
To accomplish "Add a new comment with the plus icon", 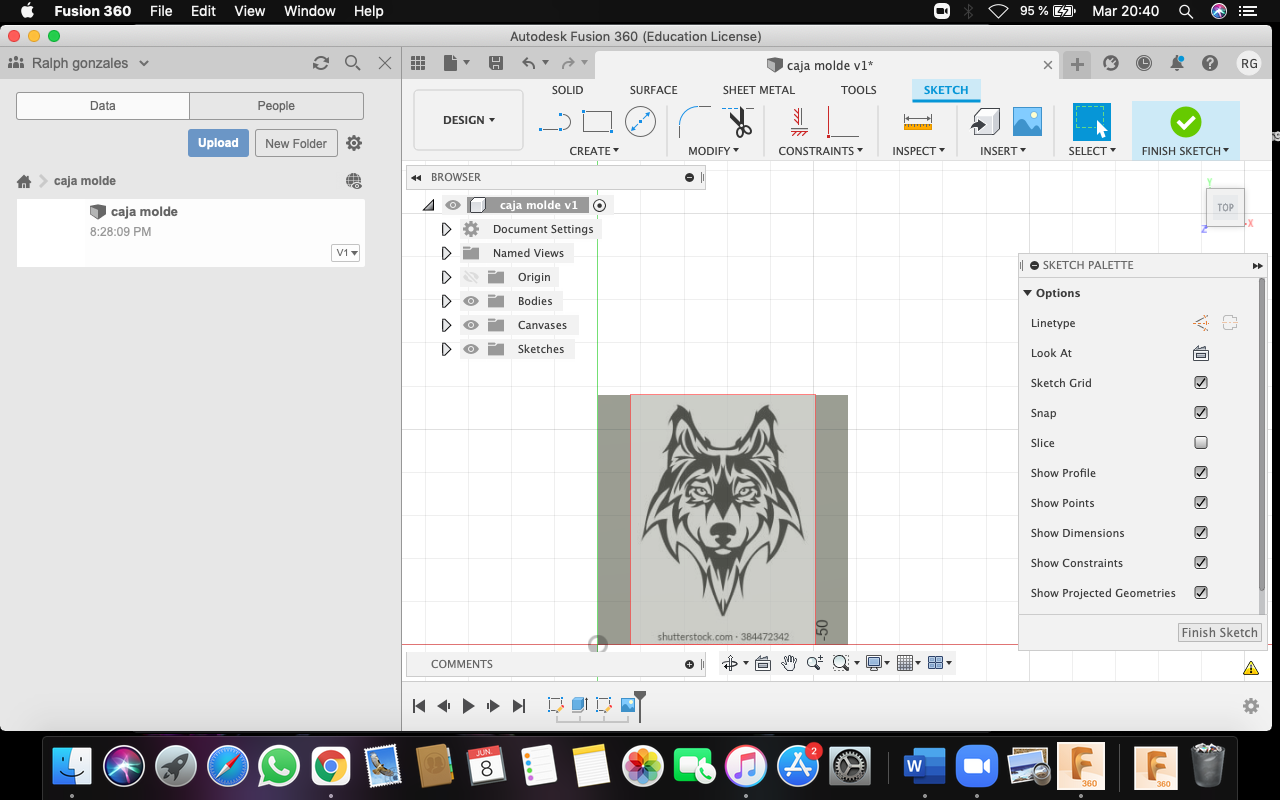I will tap(689, 664).
